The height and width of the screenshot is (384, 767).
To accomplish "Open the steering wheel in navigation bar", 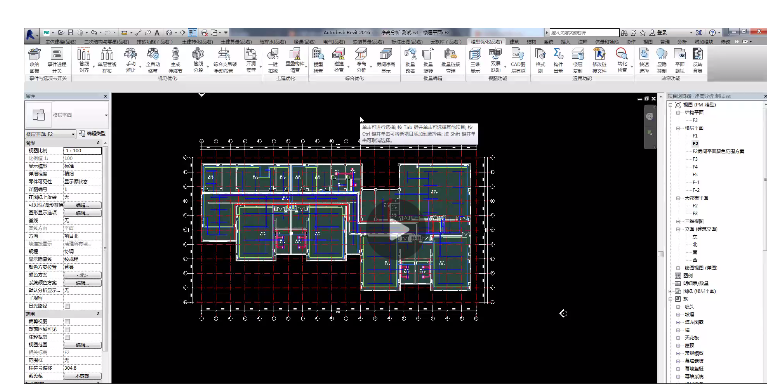I will pyautogui.click(x=650, y=116).
